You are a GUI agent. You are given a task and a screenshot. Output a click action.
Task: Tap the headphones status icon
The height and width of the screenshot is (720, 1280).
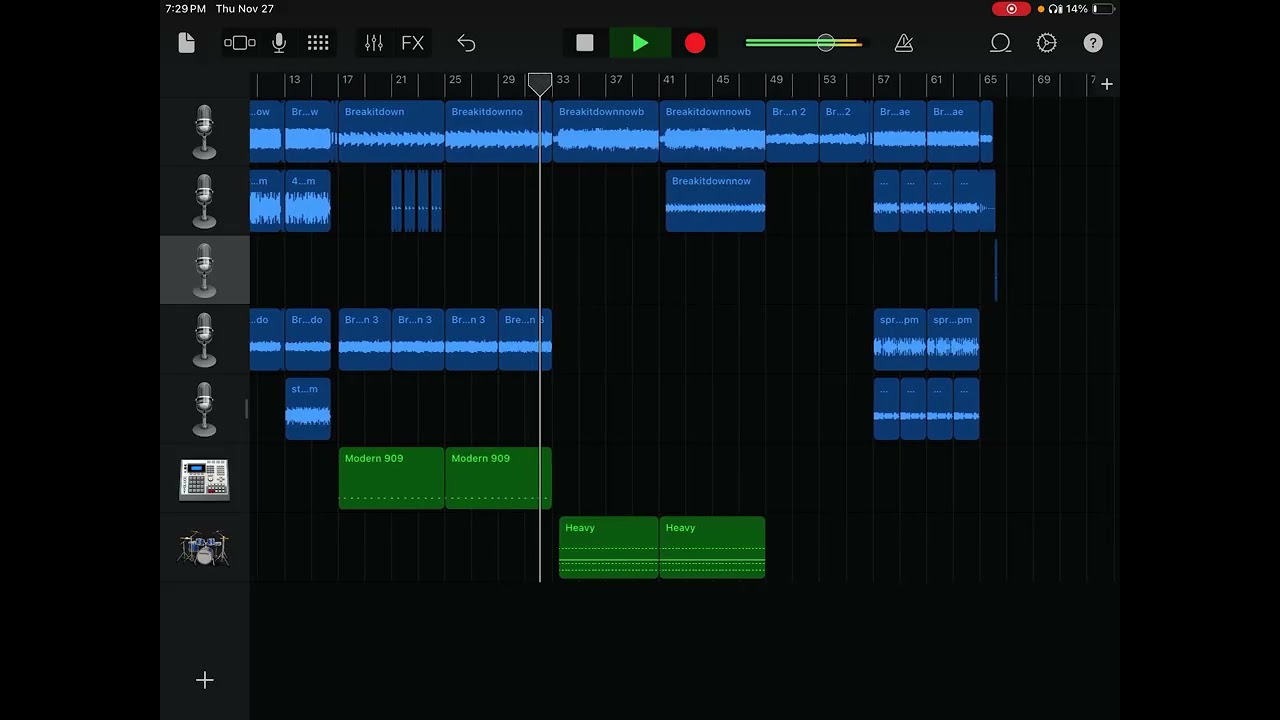coord(1055,9)
